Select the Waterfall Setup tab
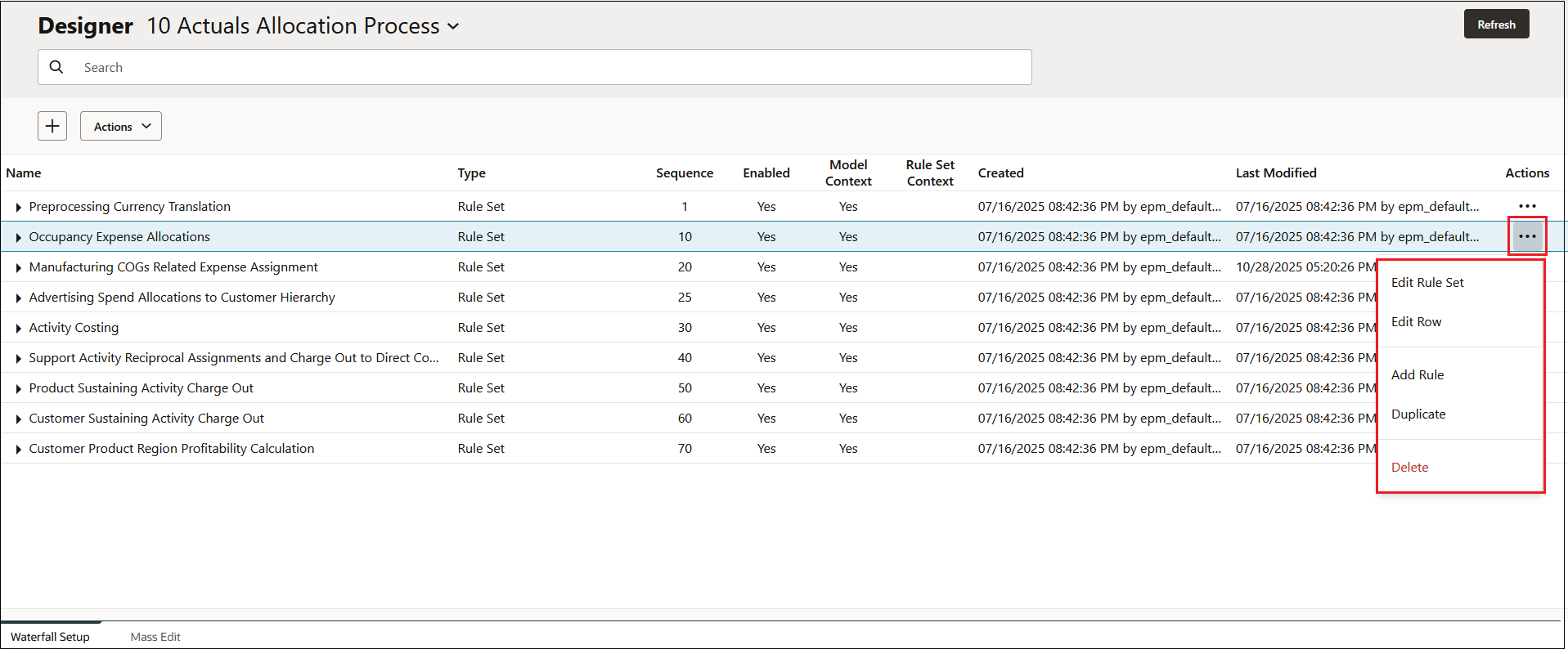This screenshot has width=1568, height=654. click(x=50, y=637)
